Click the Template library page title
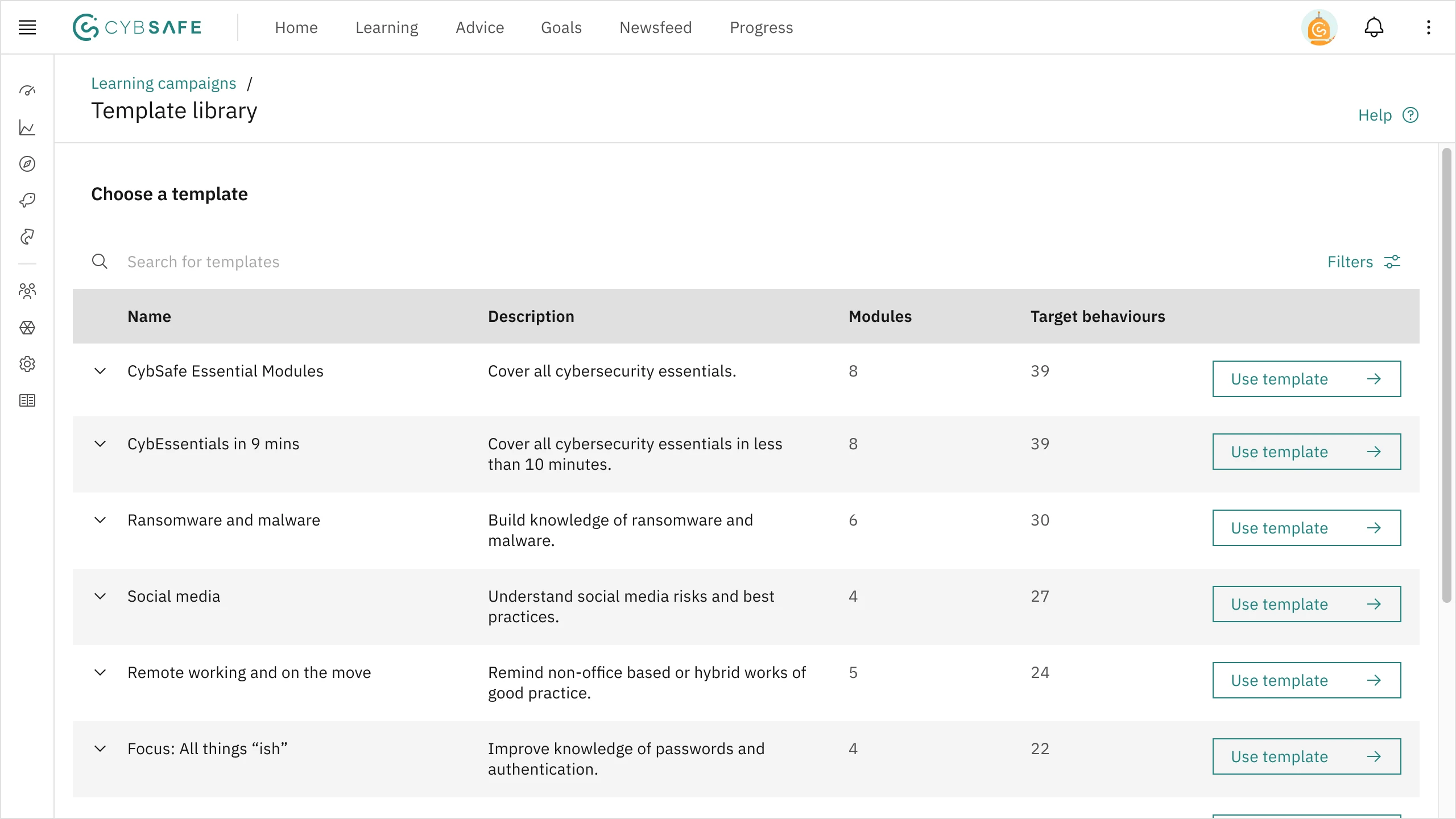This screenshot has height=819, width=1456. click(174, 111)
